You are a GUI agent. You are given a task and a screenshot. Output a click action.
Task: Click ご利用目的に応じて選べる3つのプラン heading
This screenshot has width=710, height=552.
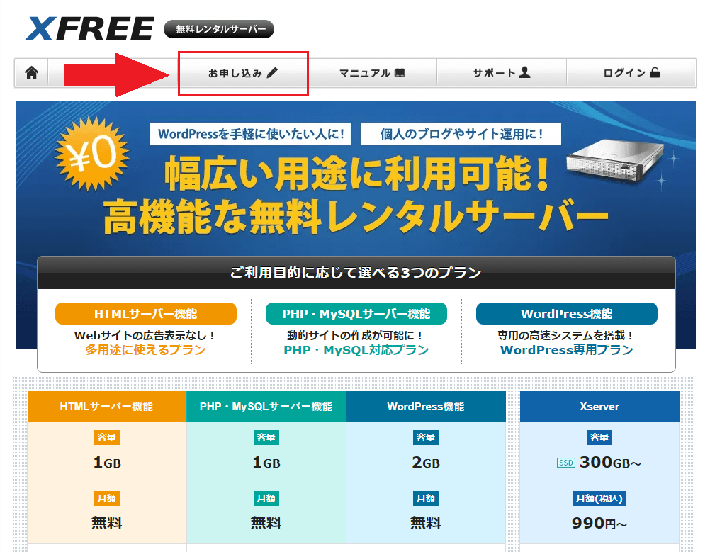click(356, 273)
